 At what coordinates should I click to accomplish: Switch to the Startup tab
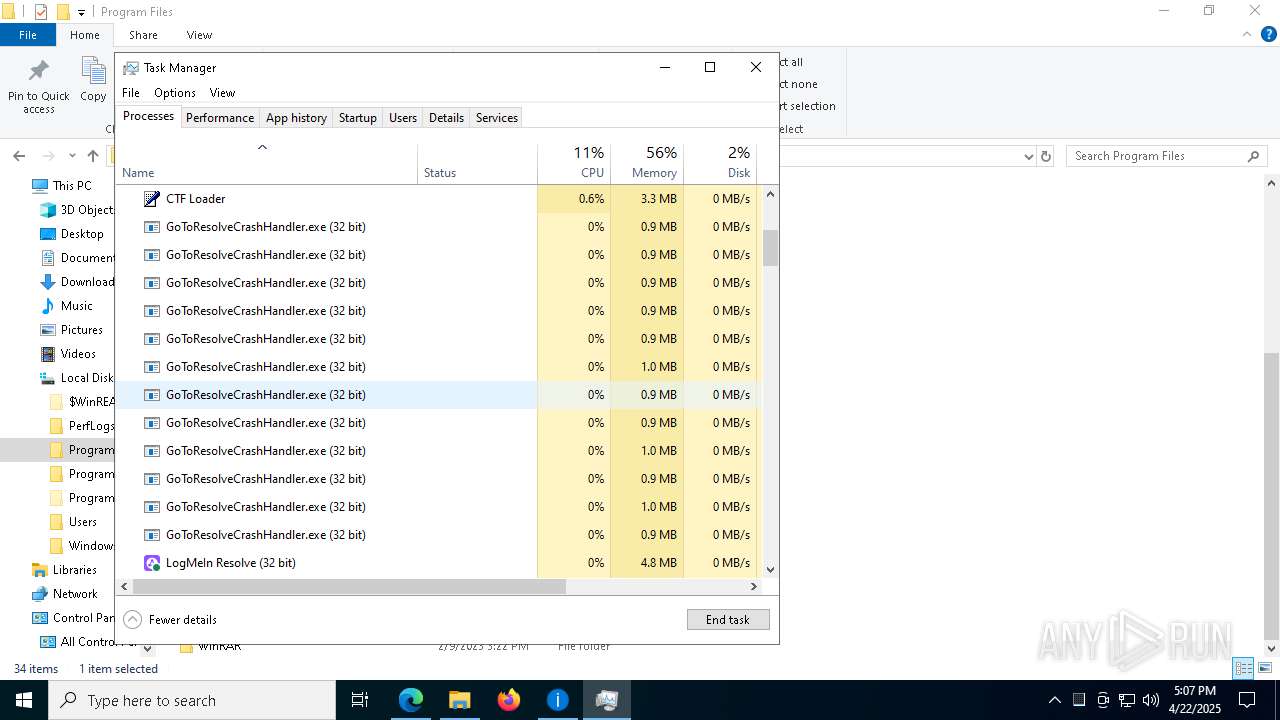pyautogui.click(x=357, y=118)
